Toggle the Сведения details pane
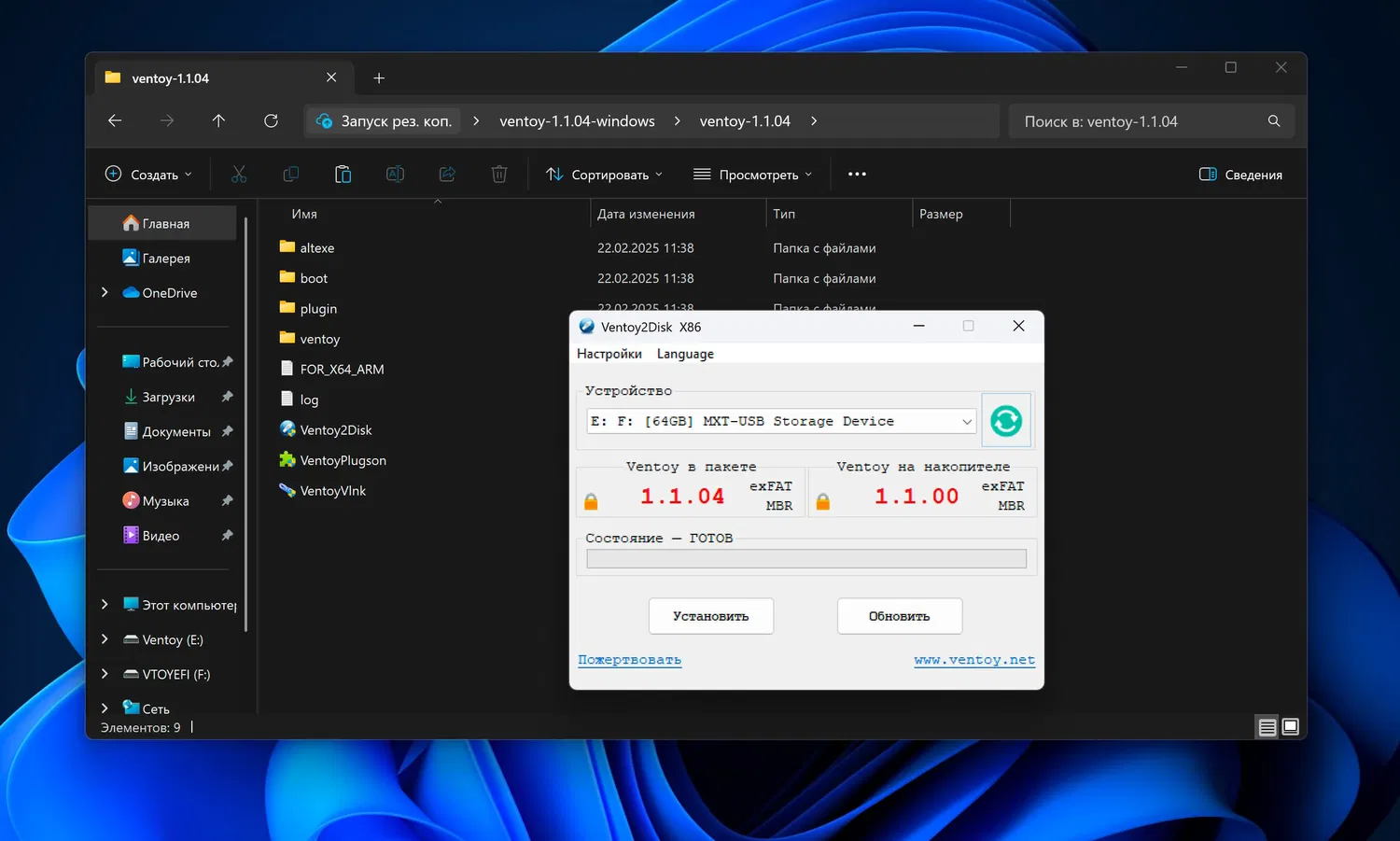Image resolution: width=1400 pixels, height=841 pixels. (x=1240, y=175)
